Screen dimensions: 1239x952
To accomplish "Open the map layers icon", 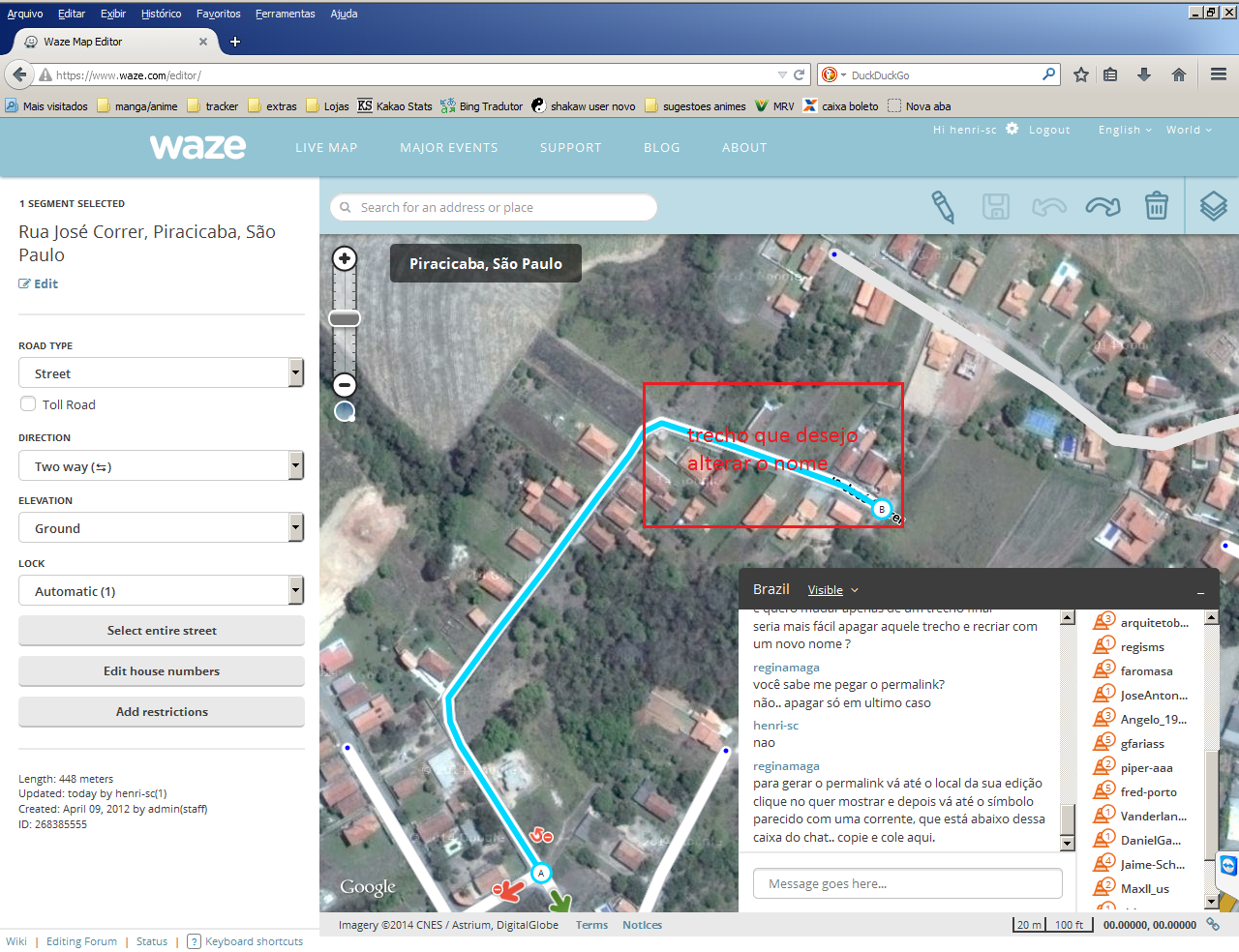I will coord(1214,206).
